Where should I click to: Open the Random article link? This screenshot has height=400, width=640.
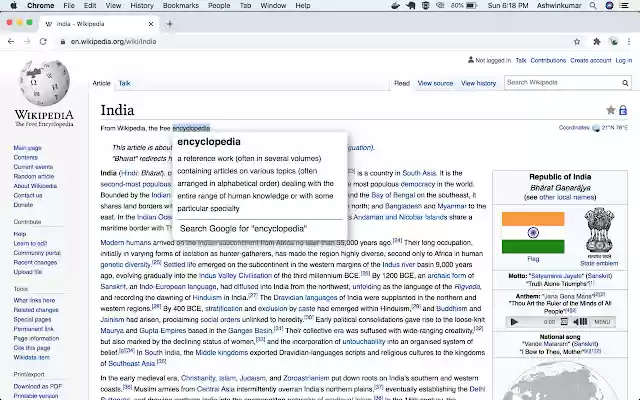pyautogui.click(x=33, y=176)
